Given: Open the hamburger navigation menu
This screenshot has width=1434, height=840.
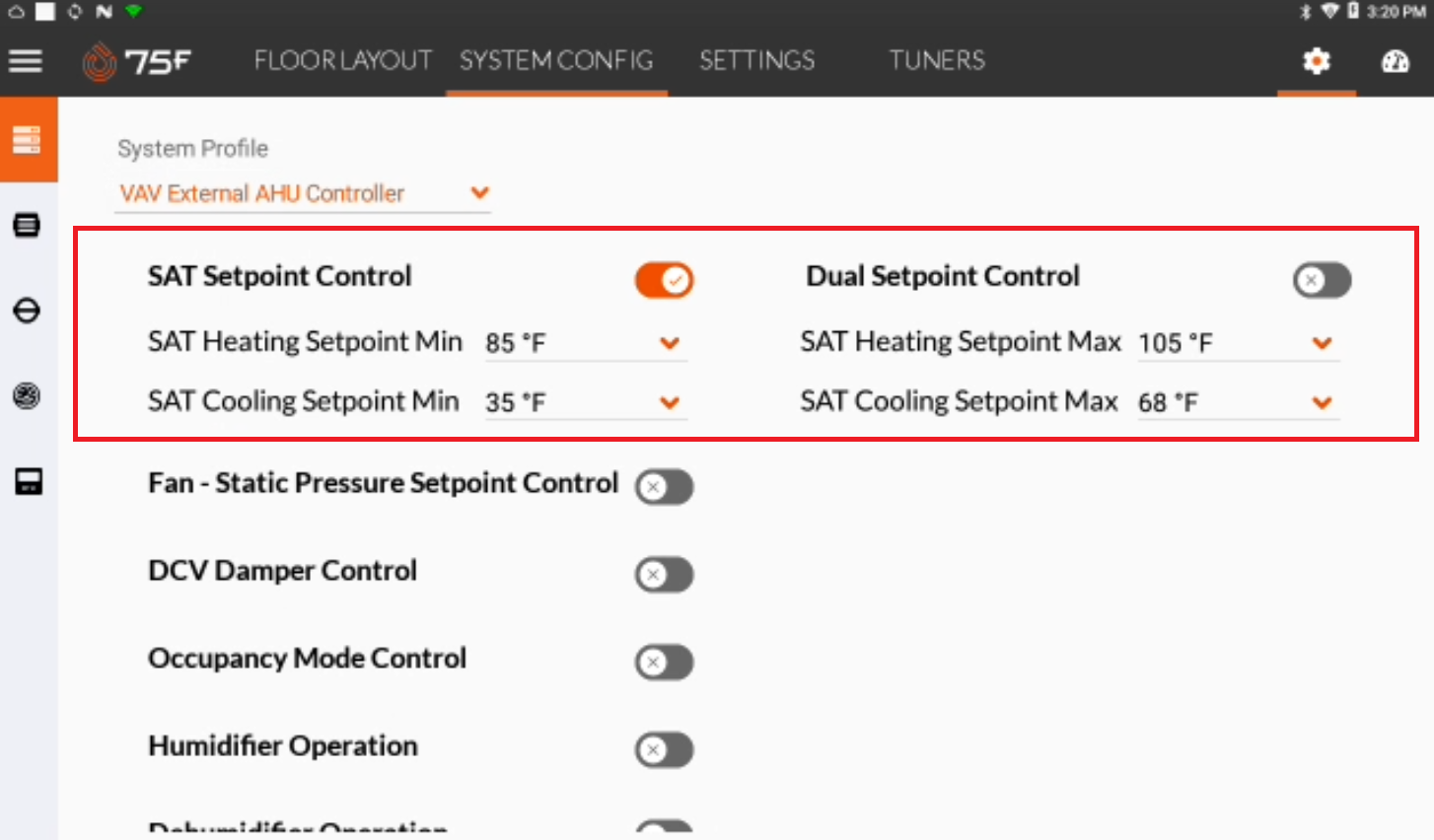Looking at the screenshot, I should [26, 60].
